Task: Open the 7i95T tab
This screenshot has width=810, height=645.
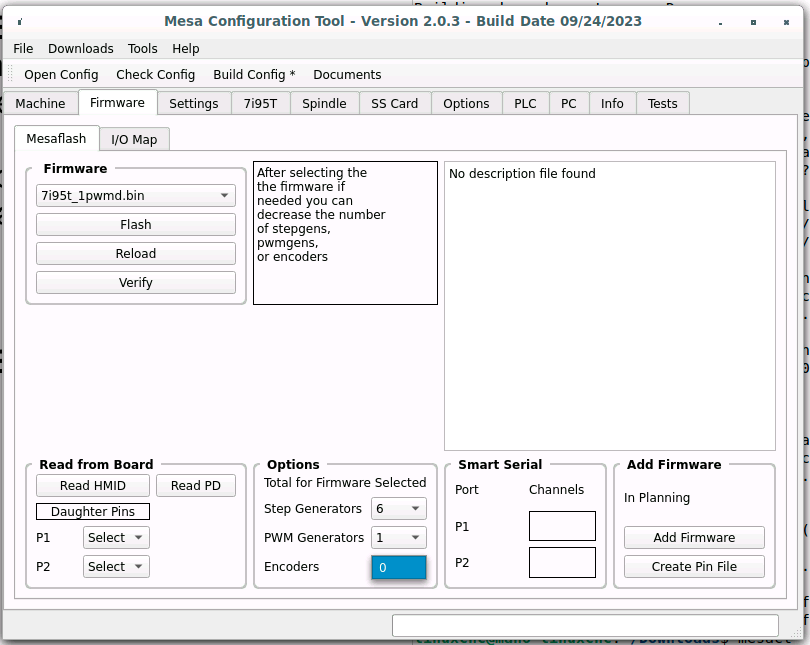Action: pyautogui.click(x=260, y=103)
